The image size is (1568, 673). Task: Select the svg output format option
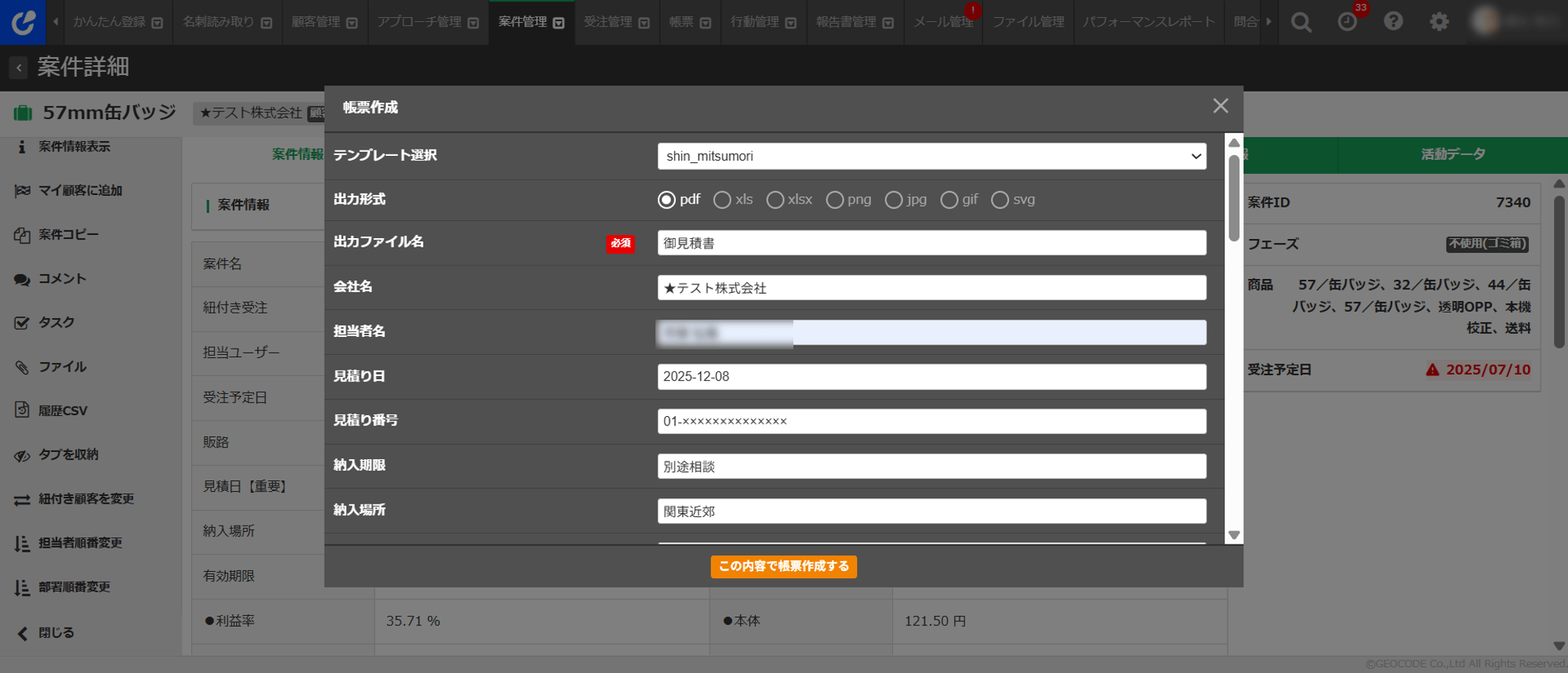(1000, 201)
